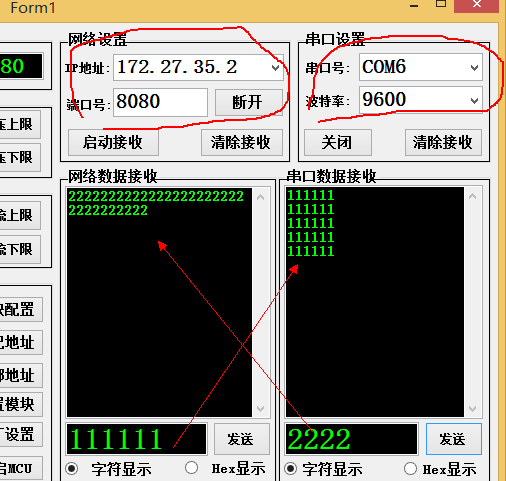Select 字符显示 under the serial receive panel
This screenshot has height=481, width=506.
pos(291,469)
